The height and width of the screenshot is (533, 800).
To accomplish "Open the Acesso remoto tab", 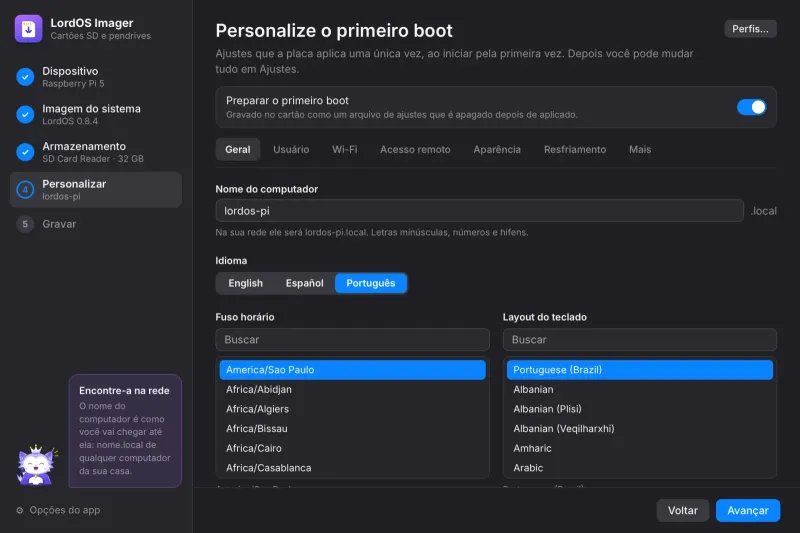I will pyautogui.click(x=415, y=149).
